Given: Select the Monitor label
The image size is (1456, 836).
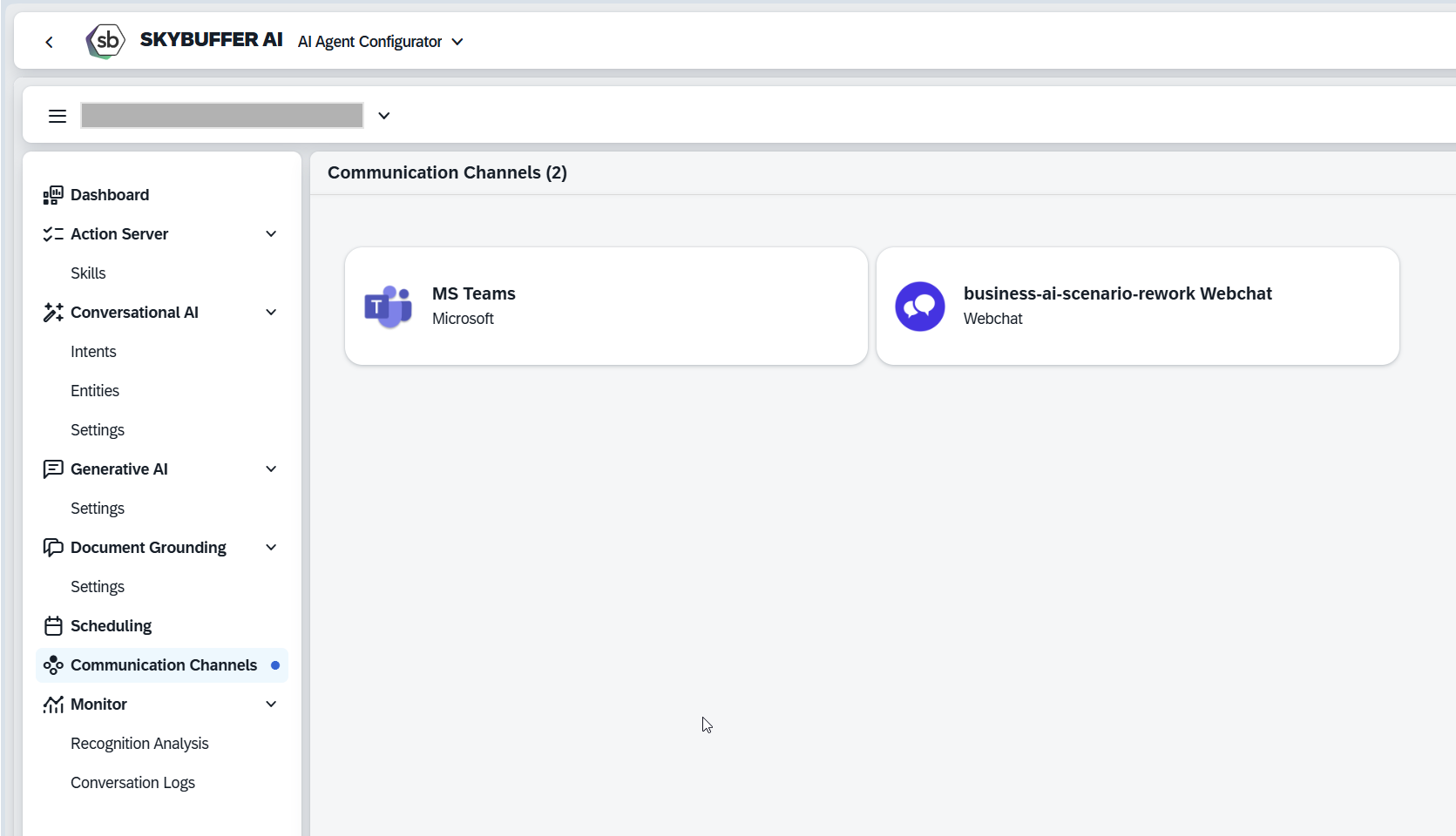Looking at the screenshot, I should [98, 705].
